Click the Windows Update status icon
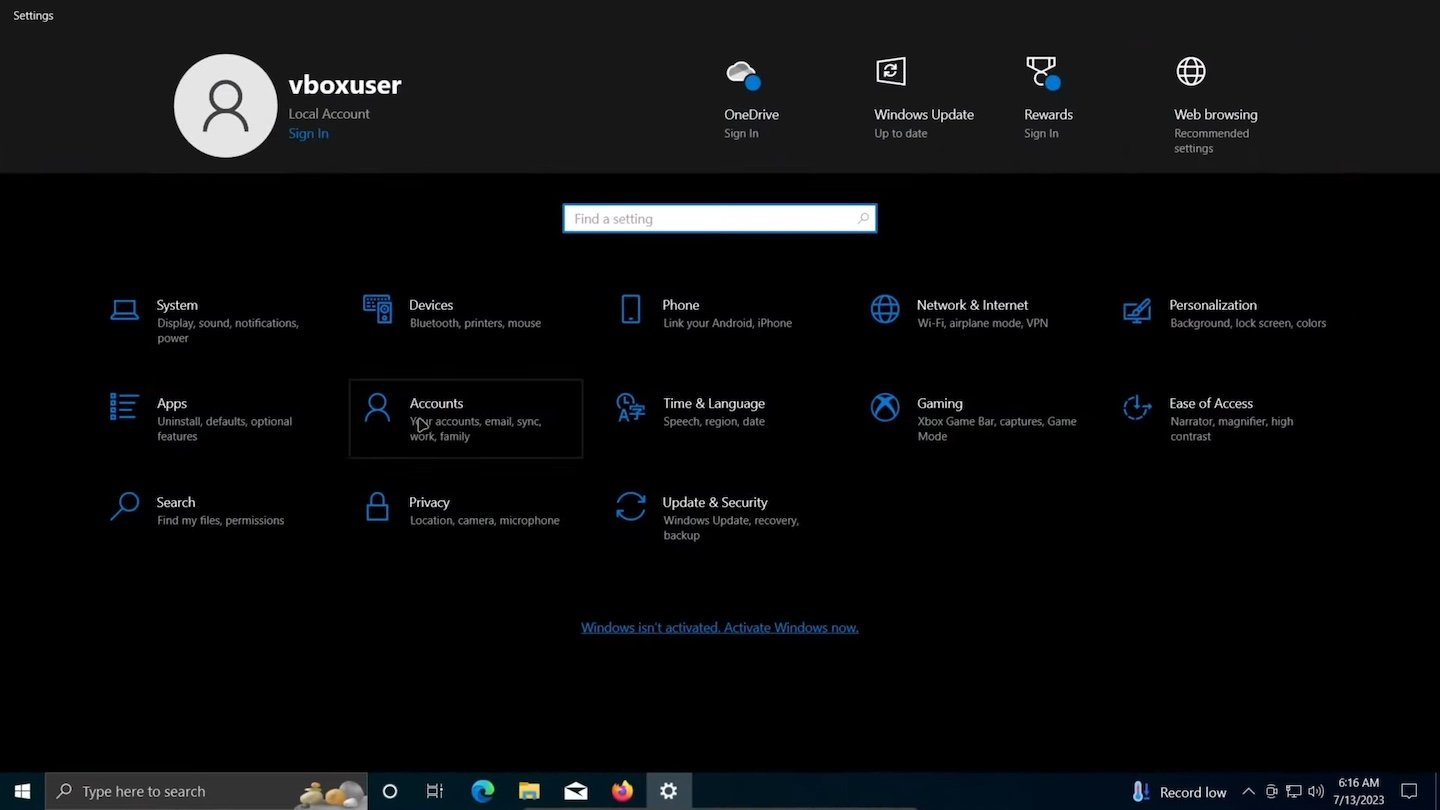Viewport: 1440px width, 810px height. (891, 71)
